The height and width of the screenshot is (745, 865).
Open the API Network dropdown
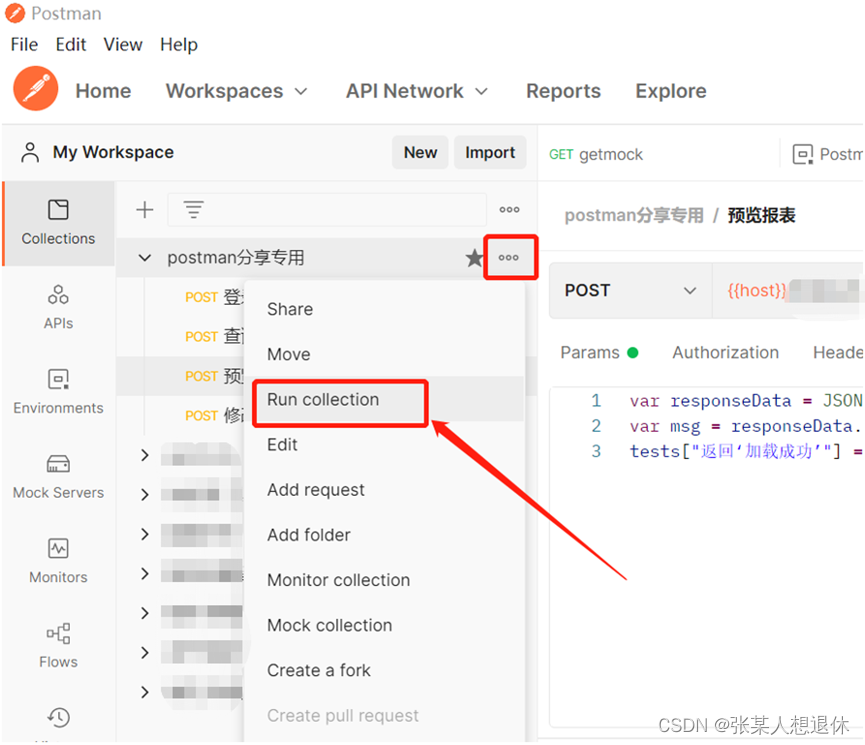coord(417,91)
